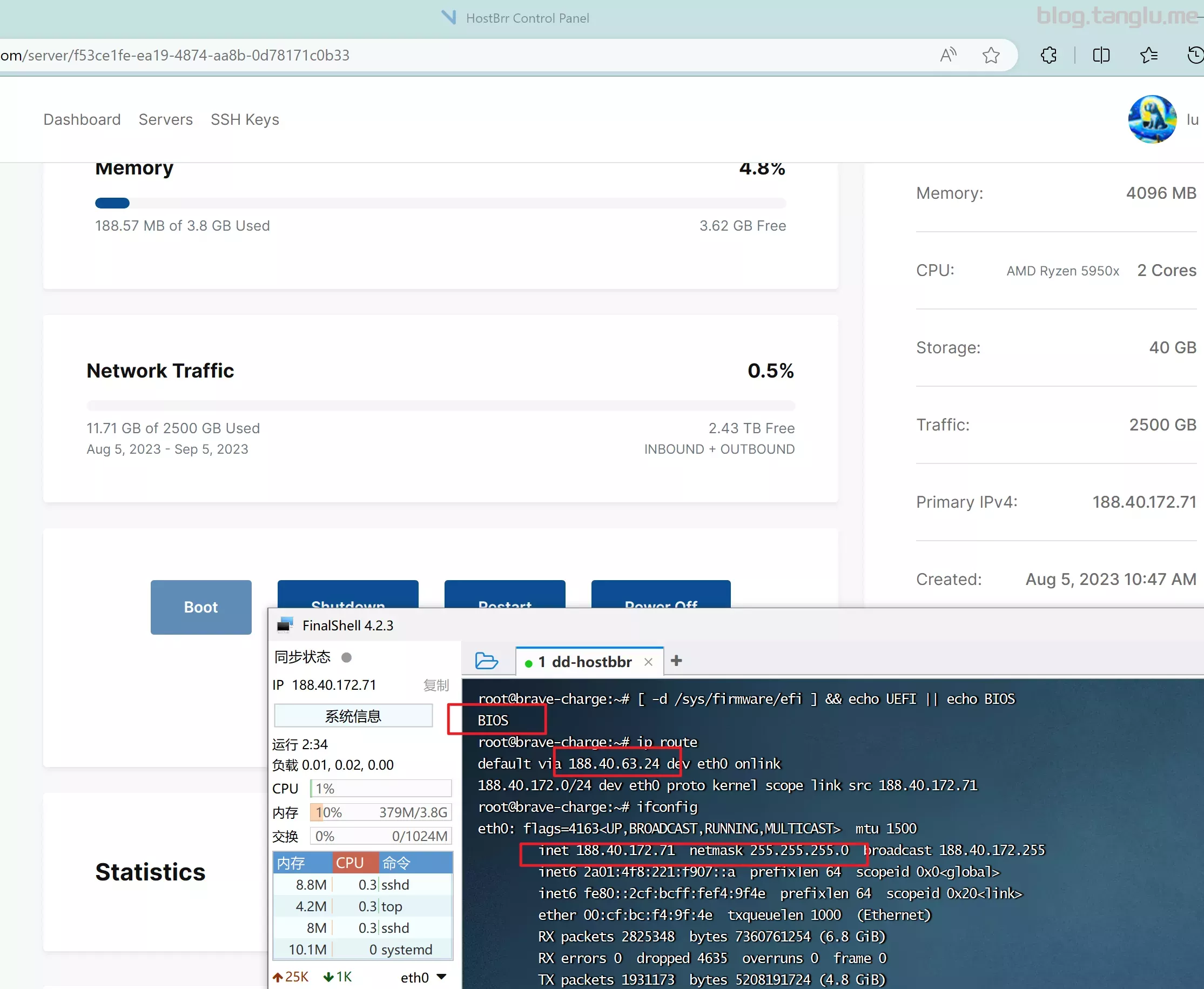Screen dimensions: 1204x989
Task: Click the HostBrr logo in the tab title
Action: 449,17
